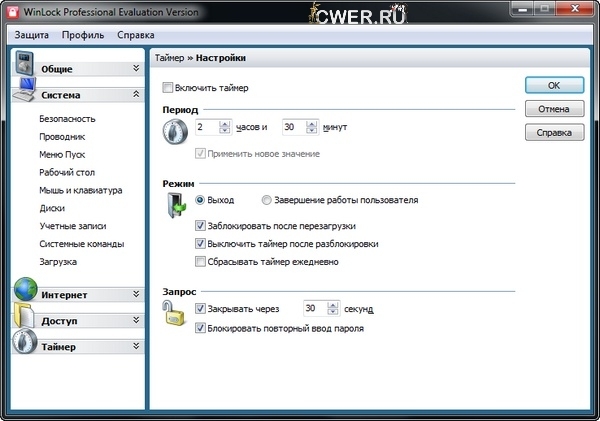Viewport: 600px width, 421px height.
Task: Click the padlock icon under Запрос
Action: 176,316
